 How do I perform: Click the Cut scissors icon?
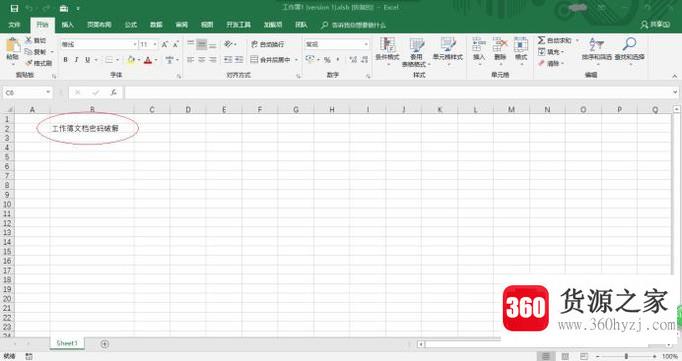(x=29, y=40)
